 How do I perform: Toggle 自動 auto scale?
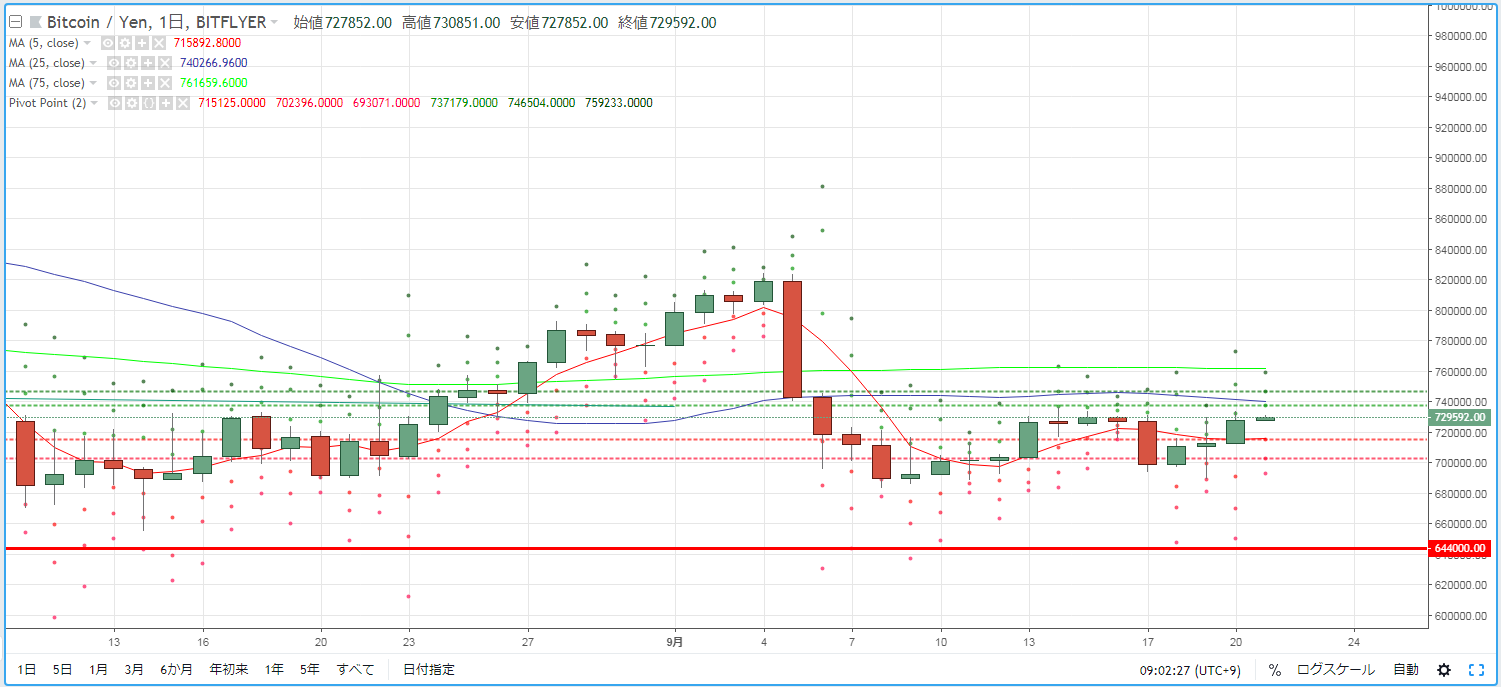[1406, 670]
